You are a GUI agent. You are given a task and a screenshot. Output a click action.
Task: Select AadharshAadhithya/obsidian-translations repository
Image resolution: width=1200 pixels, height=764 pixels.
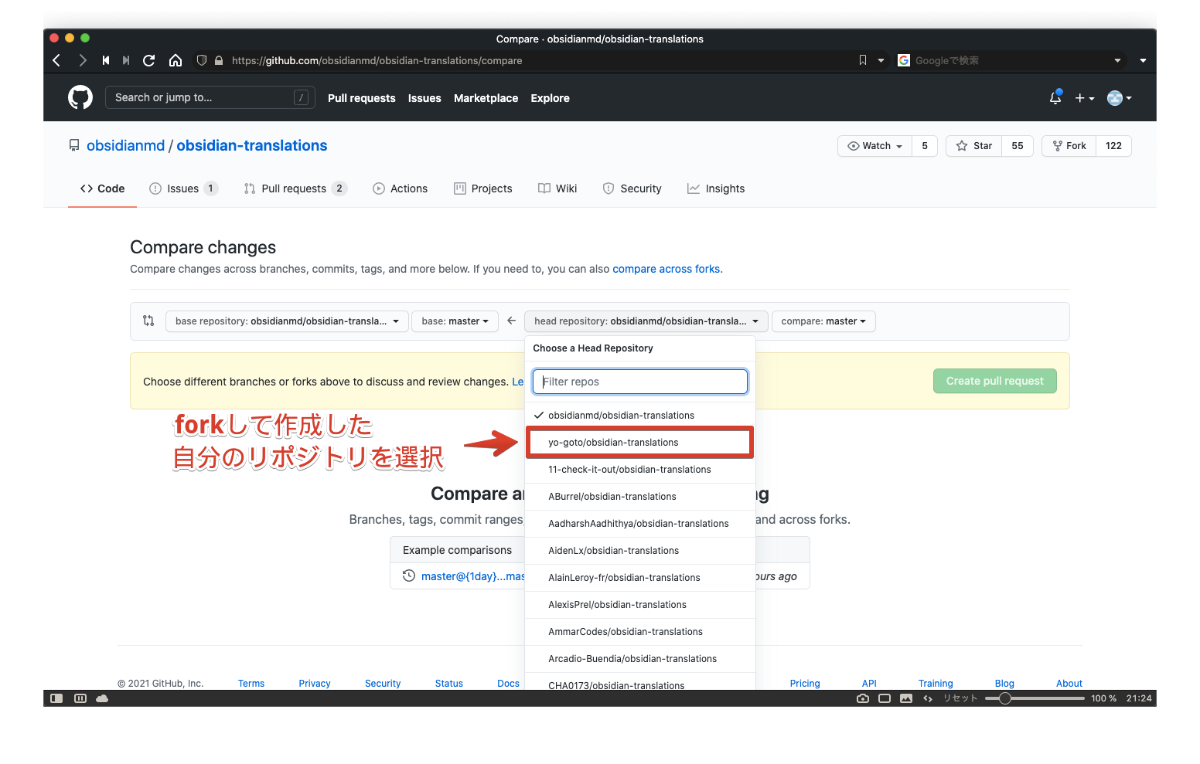pos(640,523)
